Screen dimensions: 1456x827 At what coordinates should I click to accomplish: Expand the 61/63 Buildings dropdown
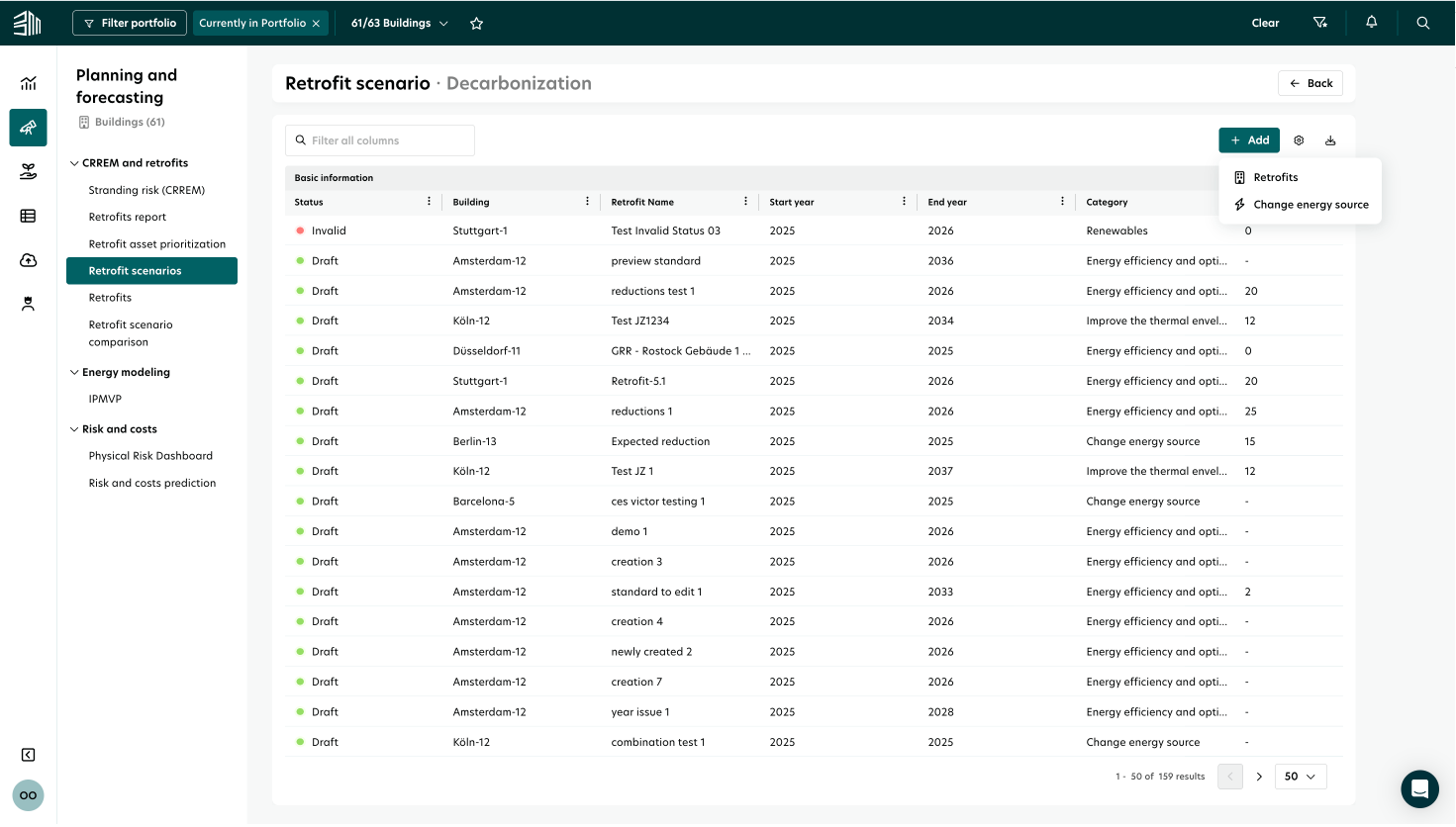400,23
